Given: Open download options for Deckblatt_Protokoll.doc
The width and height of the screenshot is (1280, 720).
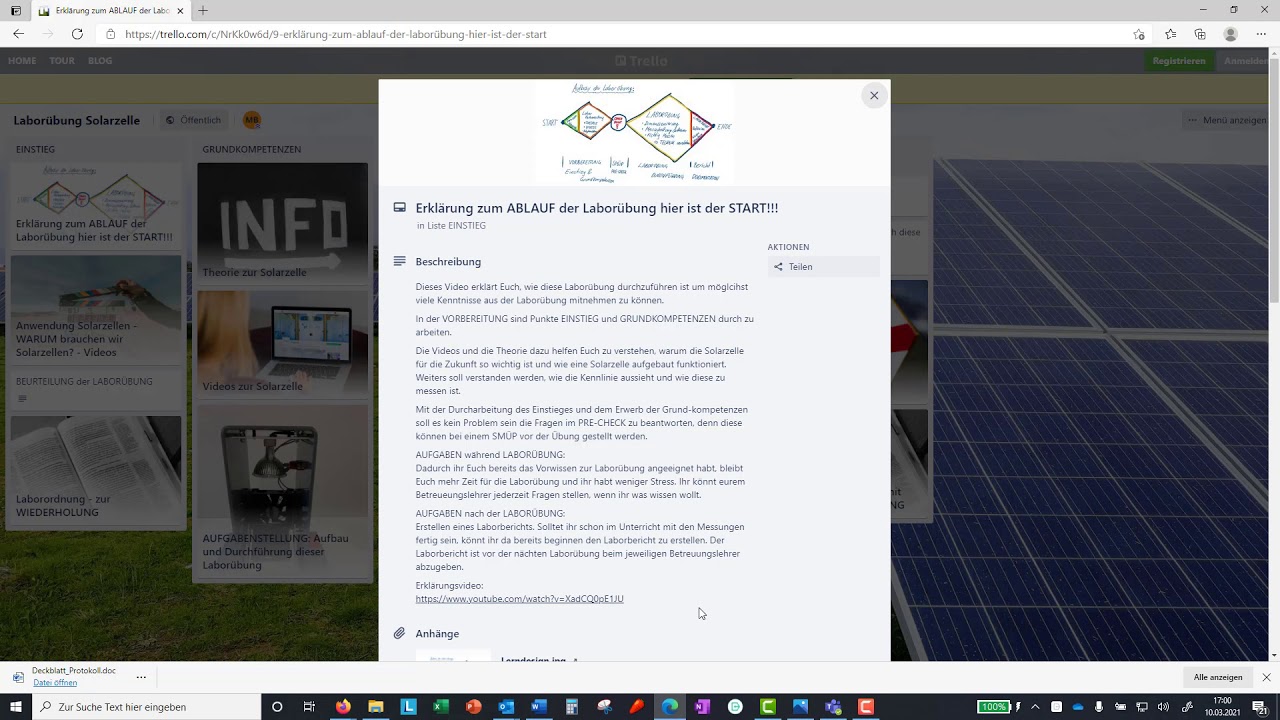Looking at the screenshot, I should [x=141, y=677].
